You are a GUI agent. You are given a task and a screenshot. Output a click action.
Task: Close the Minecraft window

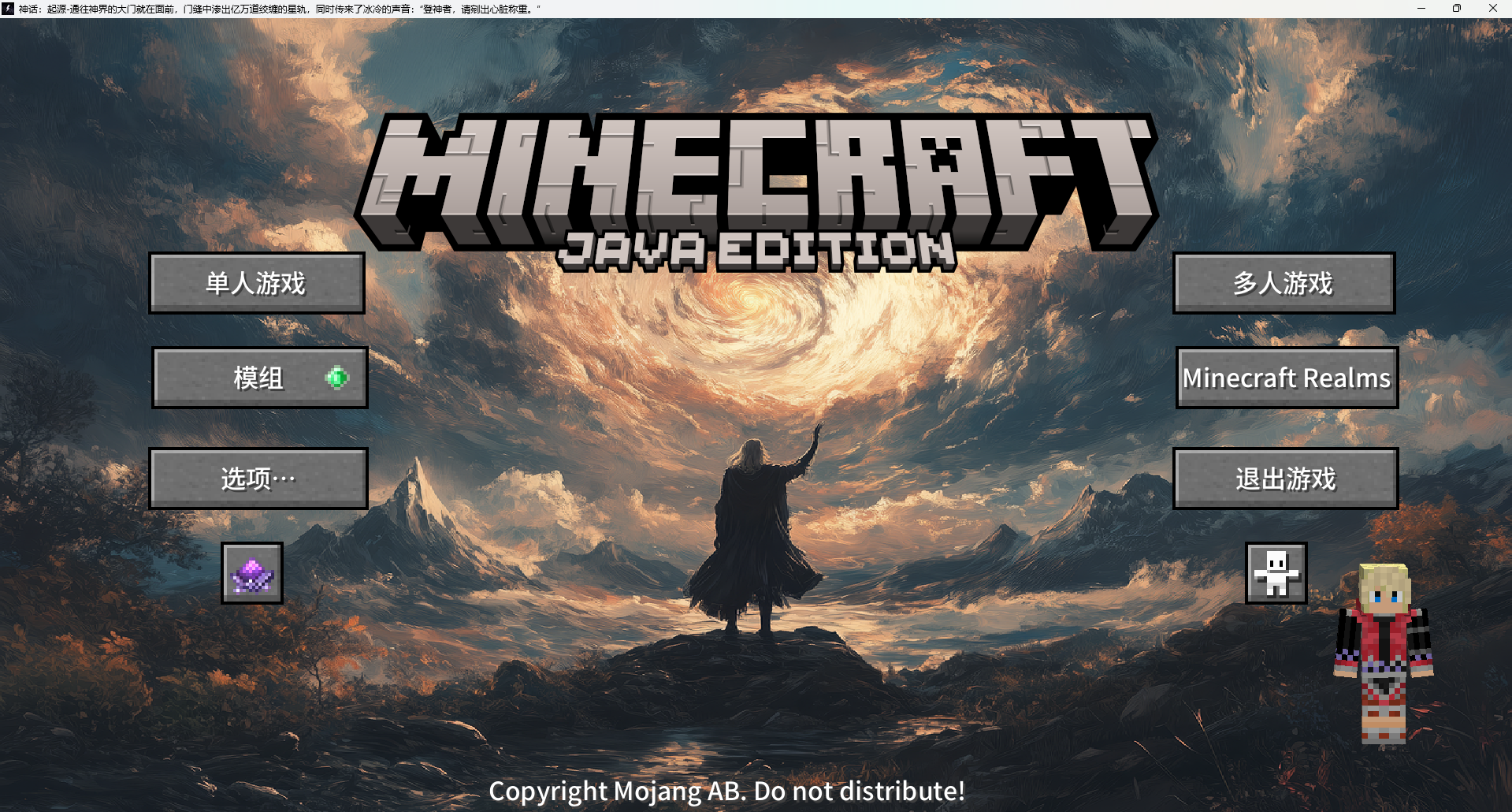click(x=1492, y=9)
